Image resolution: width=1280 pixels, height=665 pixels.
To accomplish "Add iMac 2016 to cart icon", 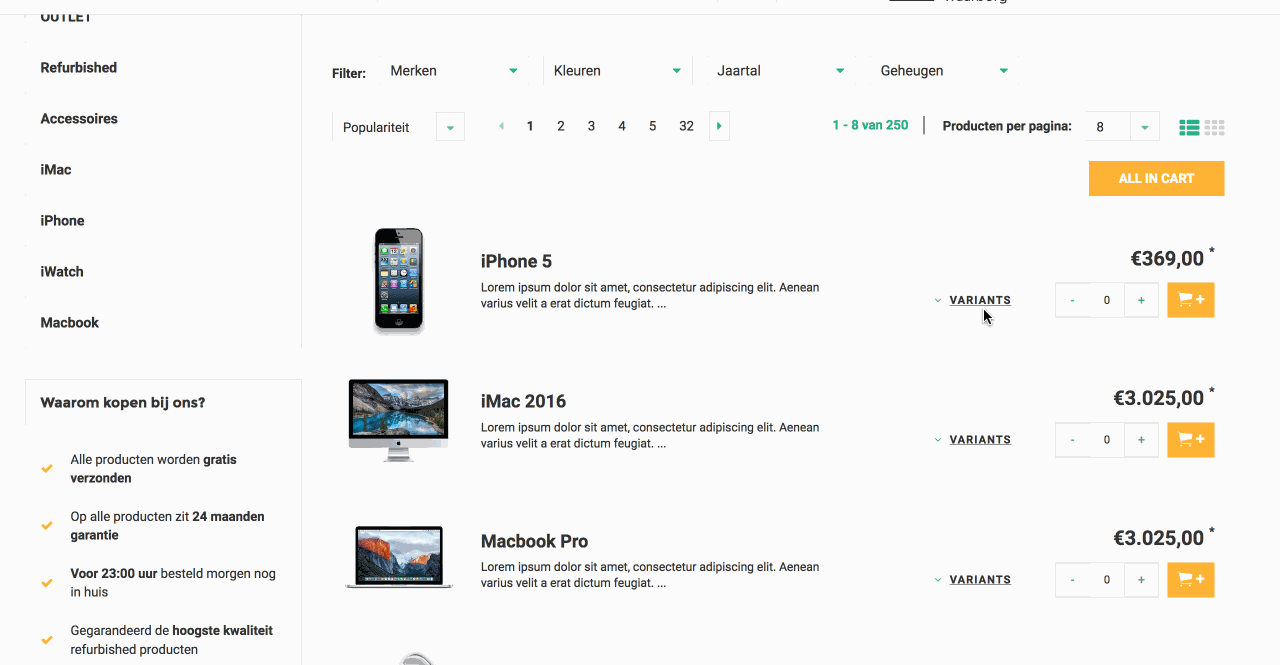I will click(1191, 440).
